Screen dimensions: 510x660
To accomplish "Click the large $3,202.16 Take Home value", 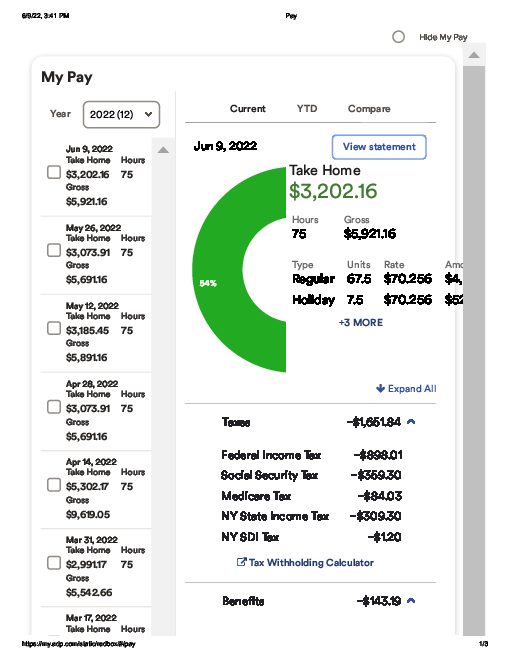I will 333,192.
